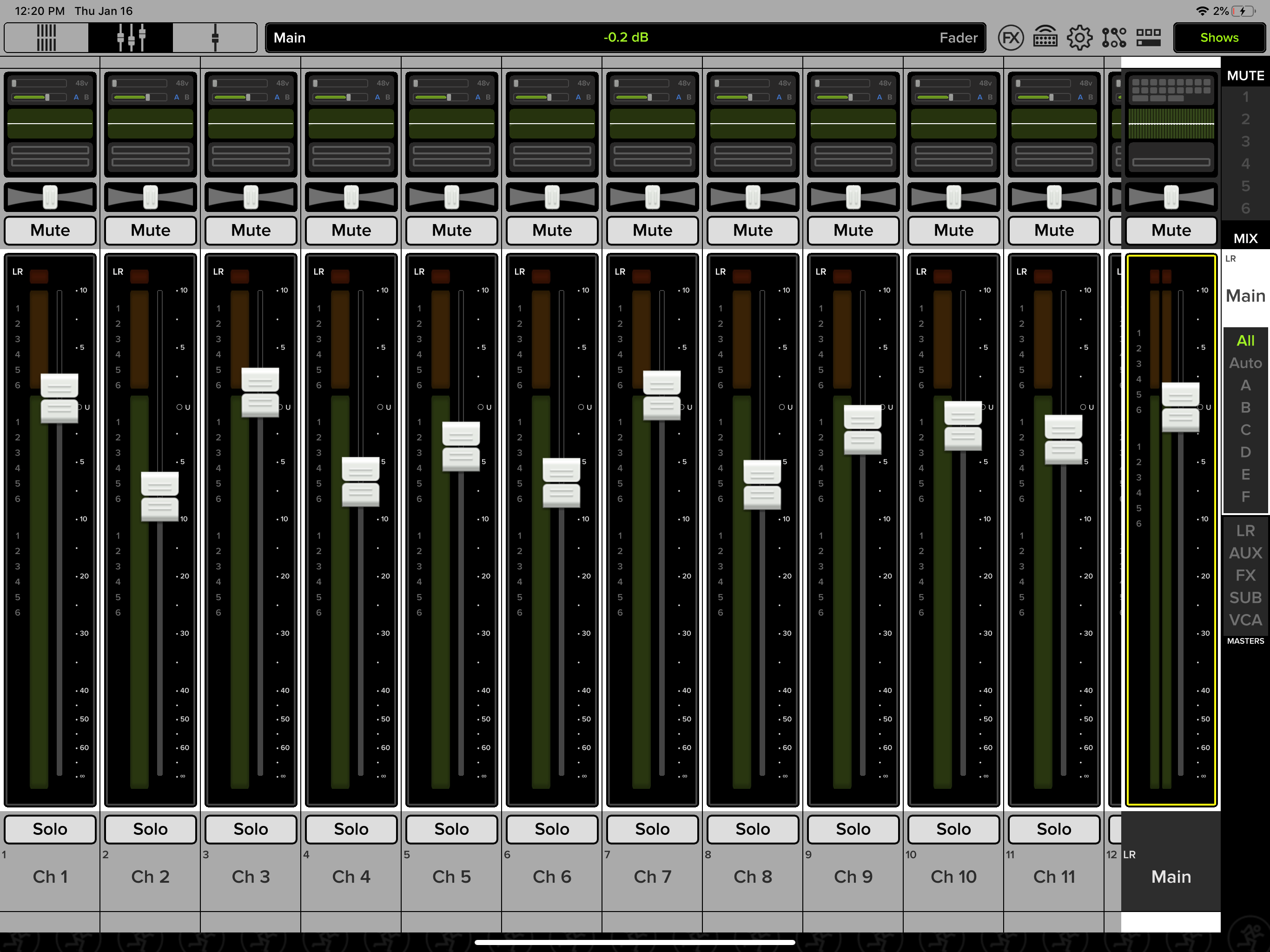1270x952 pixels.
Task: Solo Ch 4
Action: click(x=351, y=829)
